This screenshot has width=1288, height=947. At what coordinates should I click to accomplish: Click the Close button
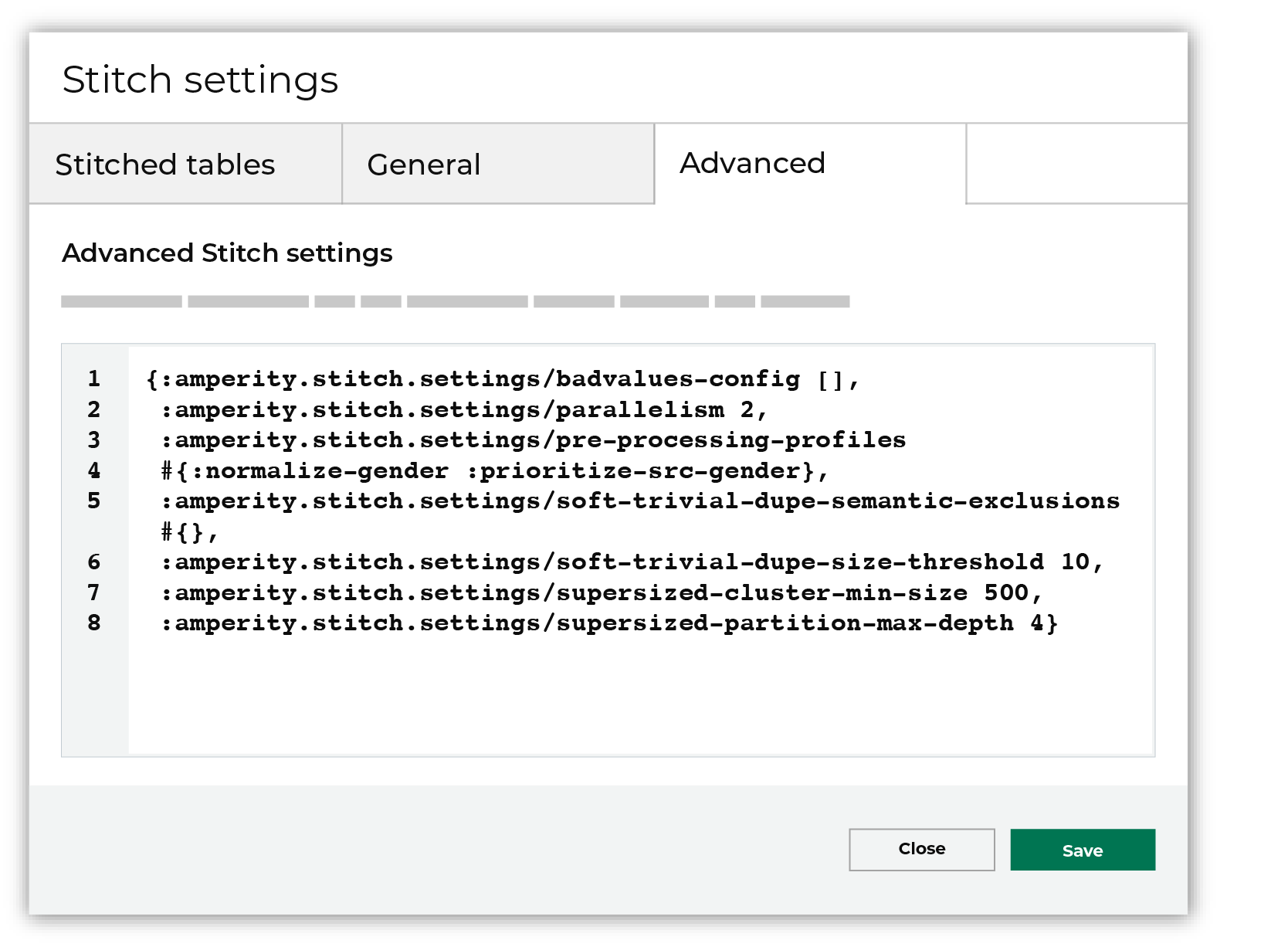[x=922, y=849]
